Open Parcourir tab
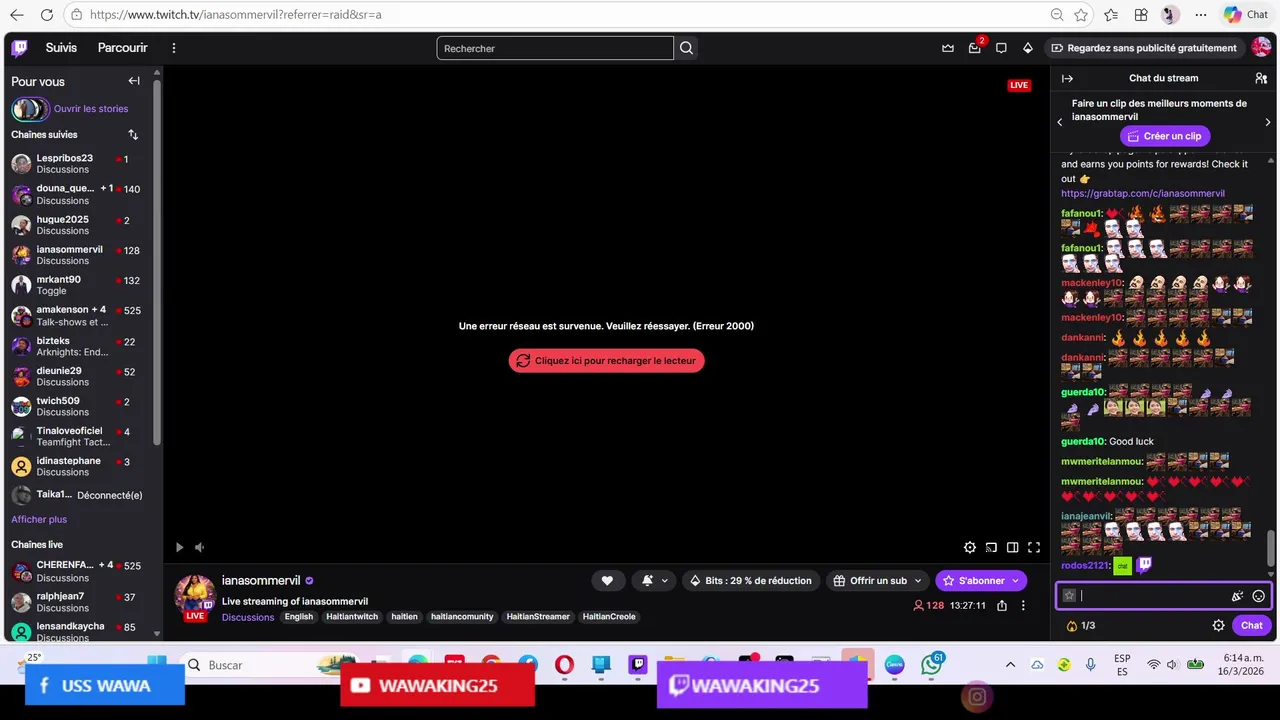 [x=122, y=48]
